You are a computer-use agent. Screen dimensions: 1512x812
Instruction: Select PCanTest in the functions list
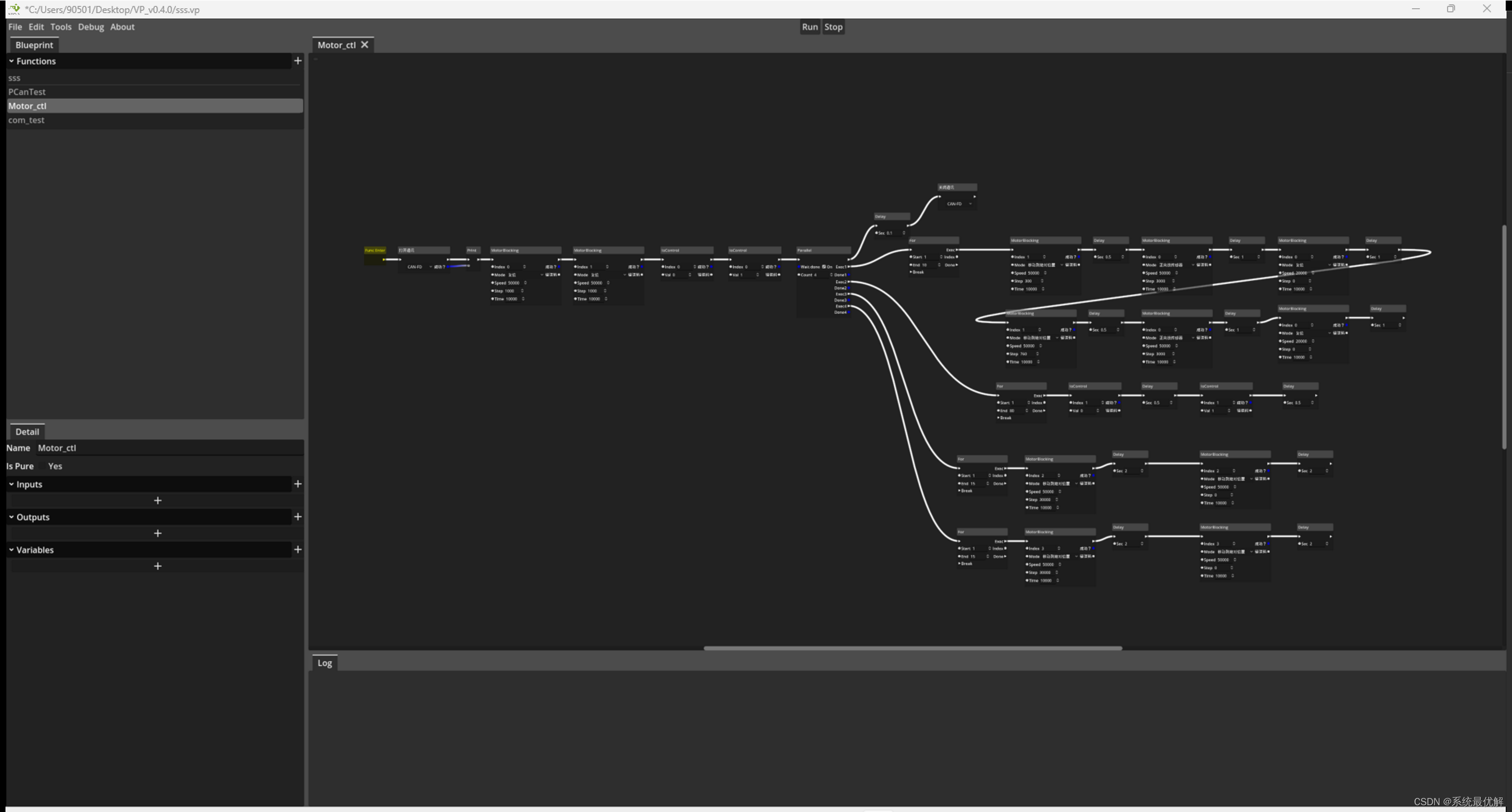pyautogui.click(x=27, y=92)
